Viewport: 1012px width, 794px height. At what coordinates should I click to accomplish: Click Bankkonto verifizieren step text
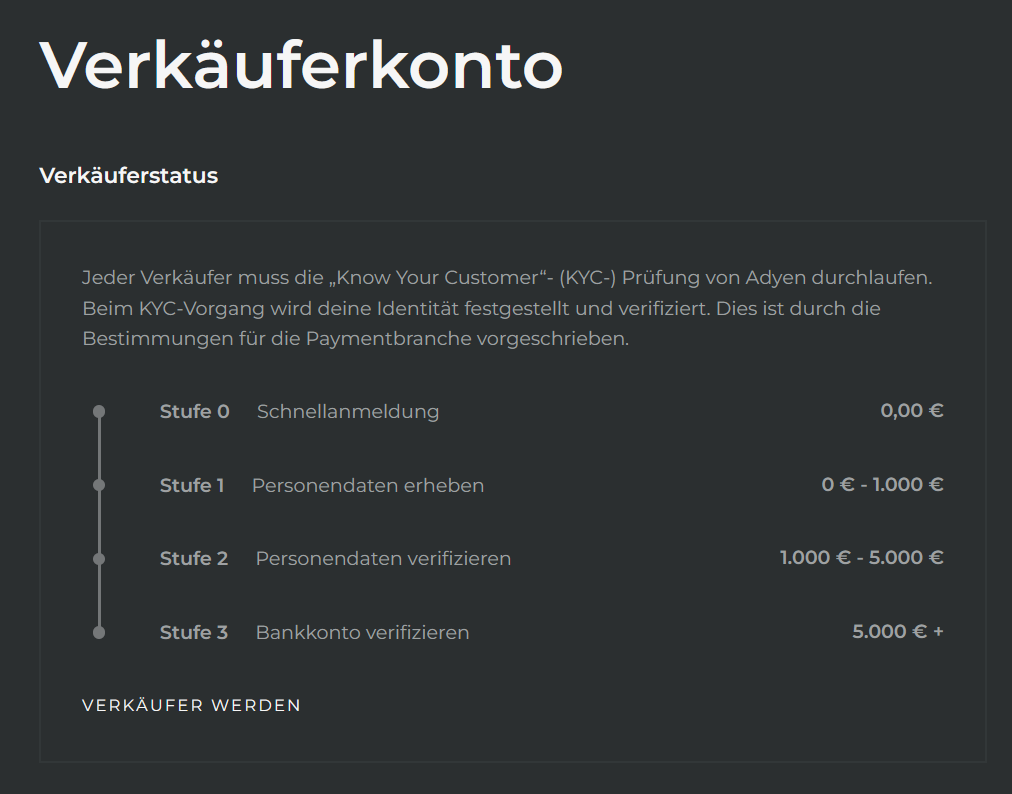tap(362, 632)
